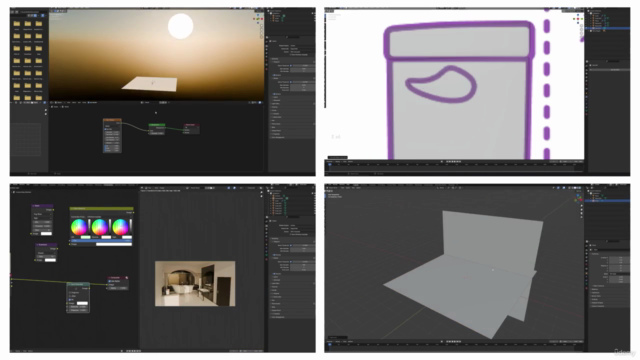This screenshot has height=360, width=640.
Task: Expand Motion Paths panel in gray planes window
Action: coord(610,296)
